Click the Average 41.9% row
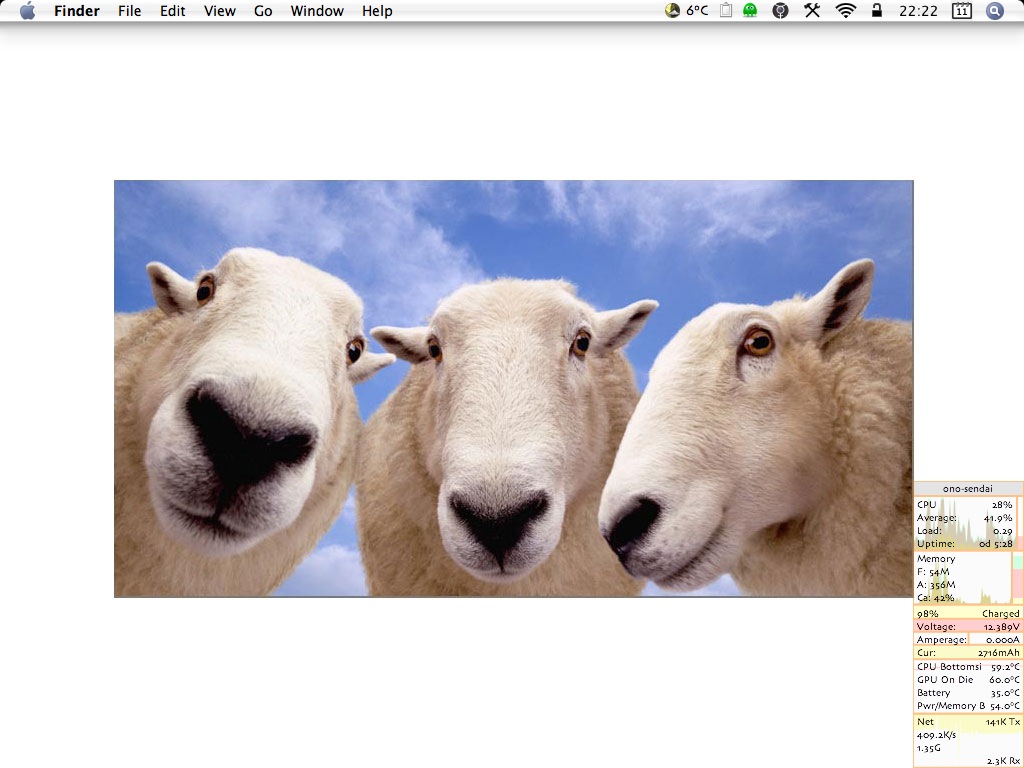The image size is (1024, 768). pos(965,518)
